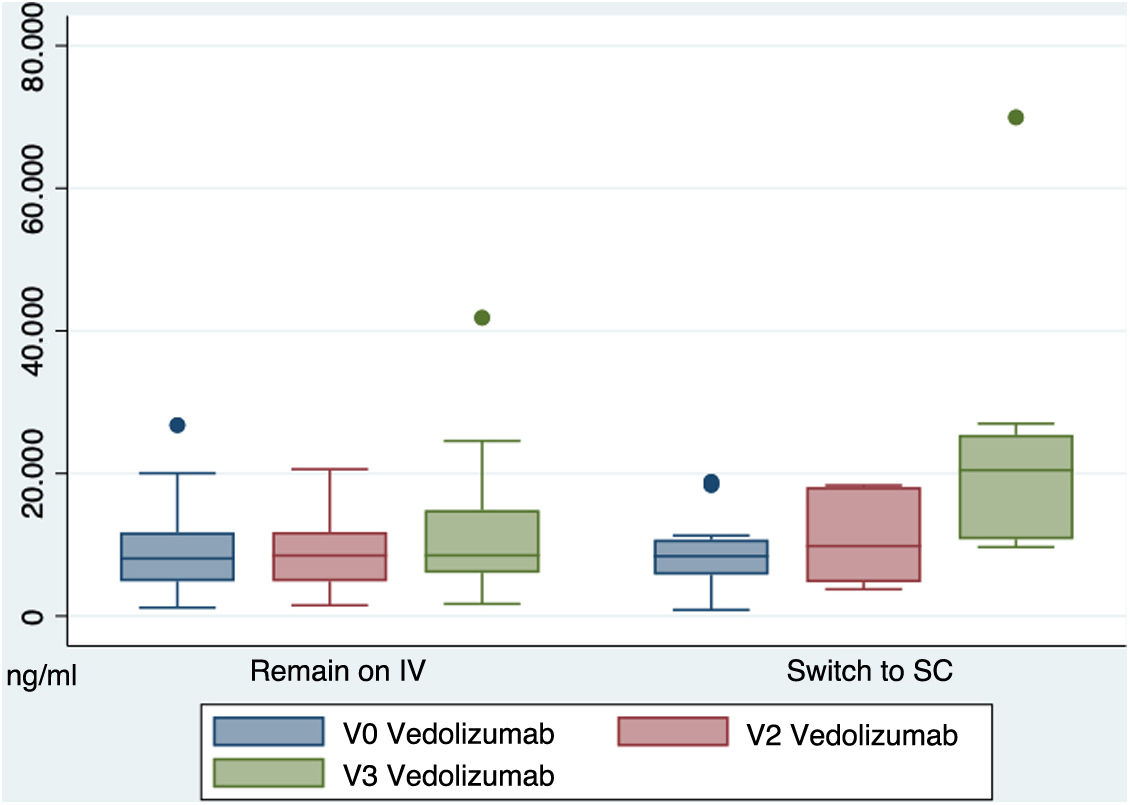The image size is (1130, 805).
Task: Select the blue V0 box in Switch to SC
Action: [x=711, y=557]
